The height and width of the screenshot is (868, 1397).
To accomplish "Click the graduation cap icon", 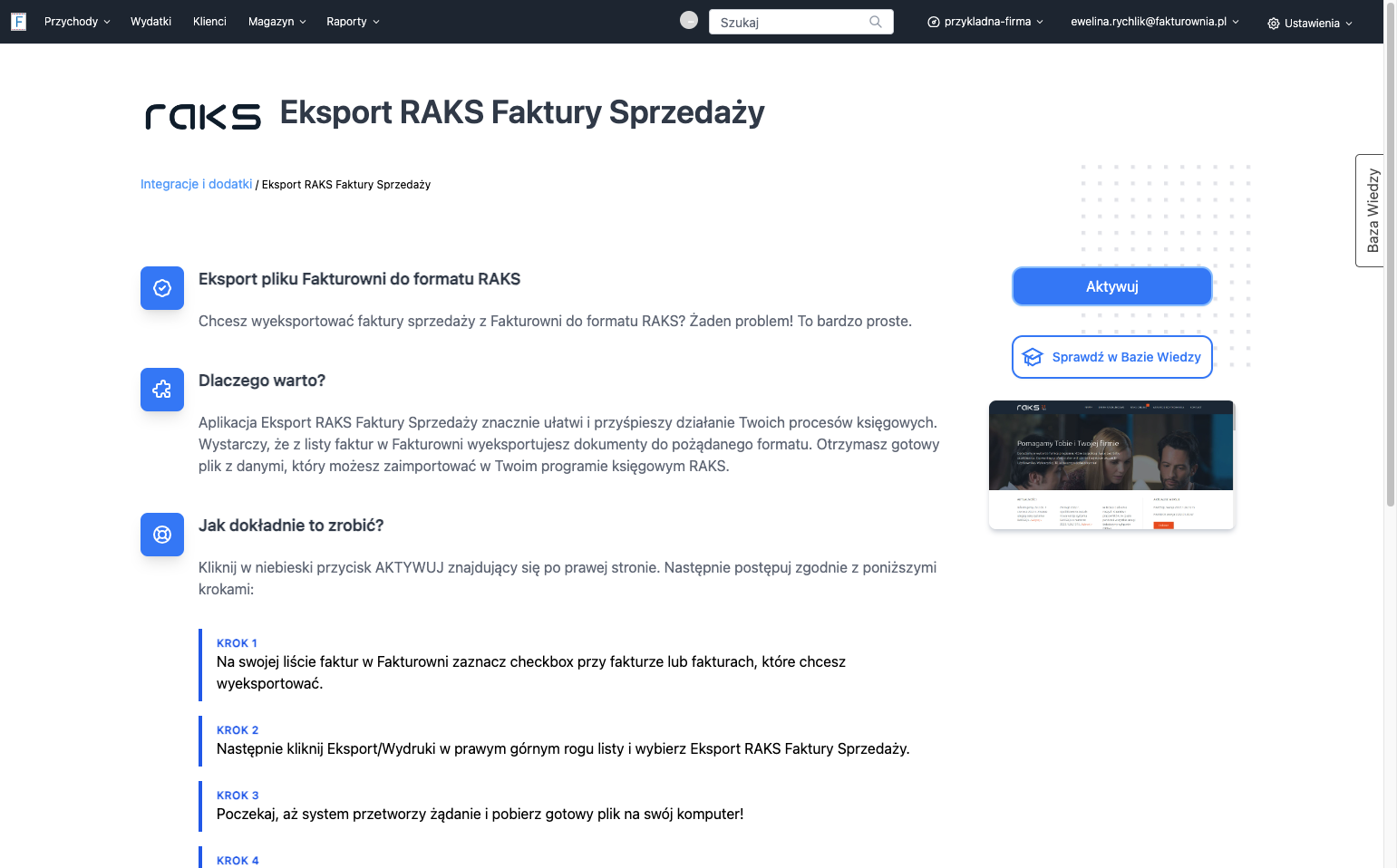I will point(1033,357).
